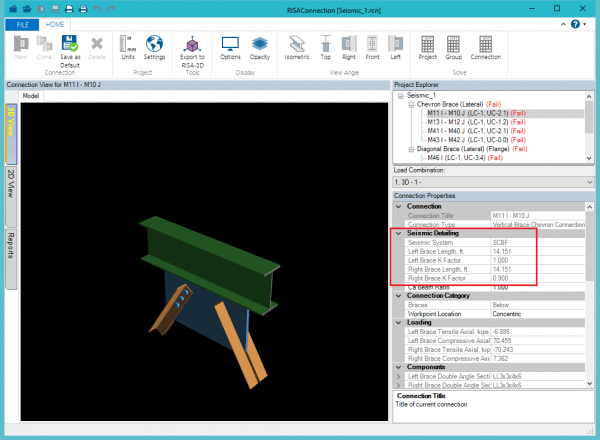Solve the Group
600x440 pixels.
pos(453,47)
